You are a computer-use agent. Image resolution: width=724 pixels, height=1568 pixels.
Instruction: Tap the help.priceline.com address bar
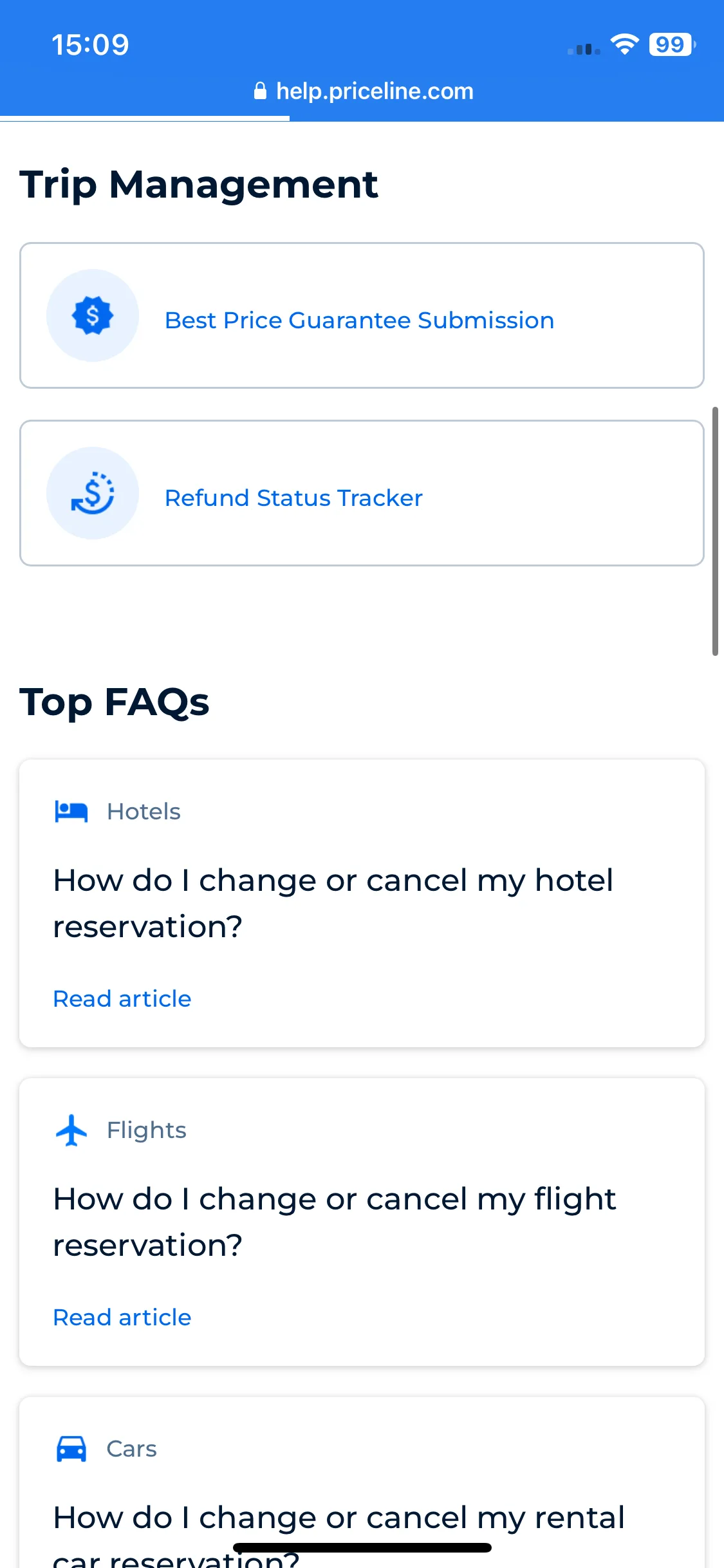tap(364, 91)
